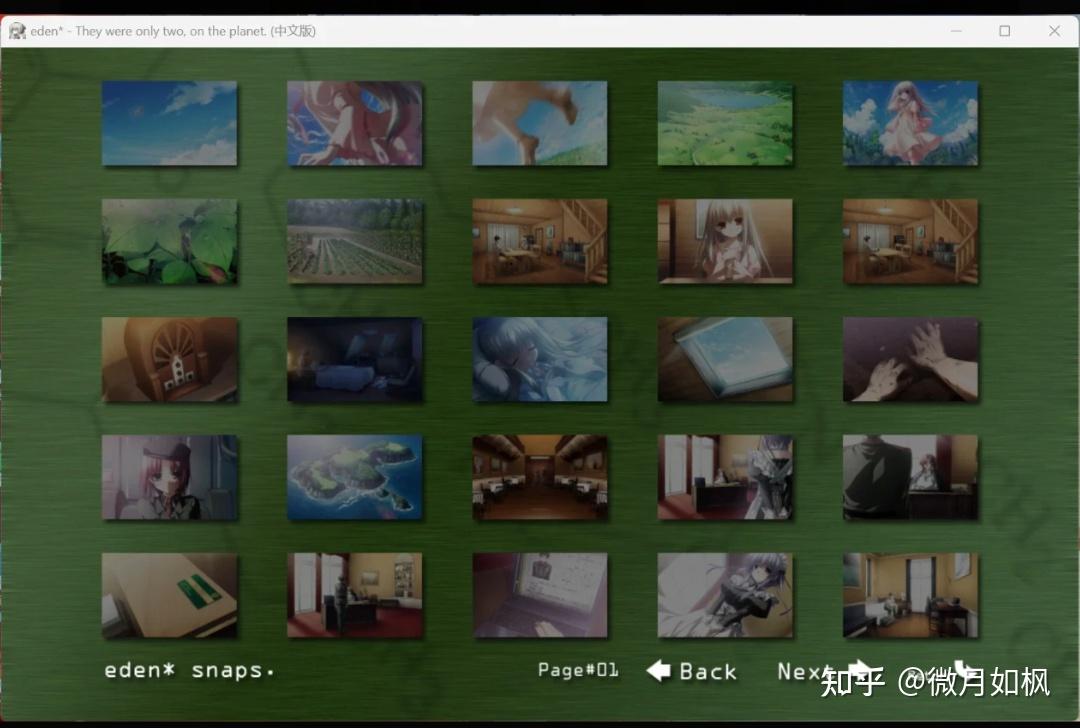This screenshot has height=728, width=1080.
Task: Go to previous page with the Back button
Action: tap(705, 671)
